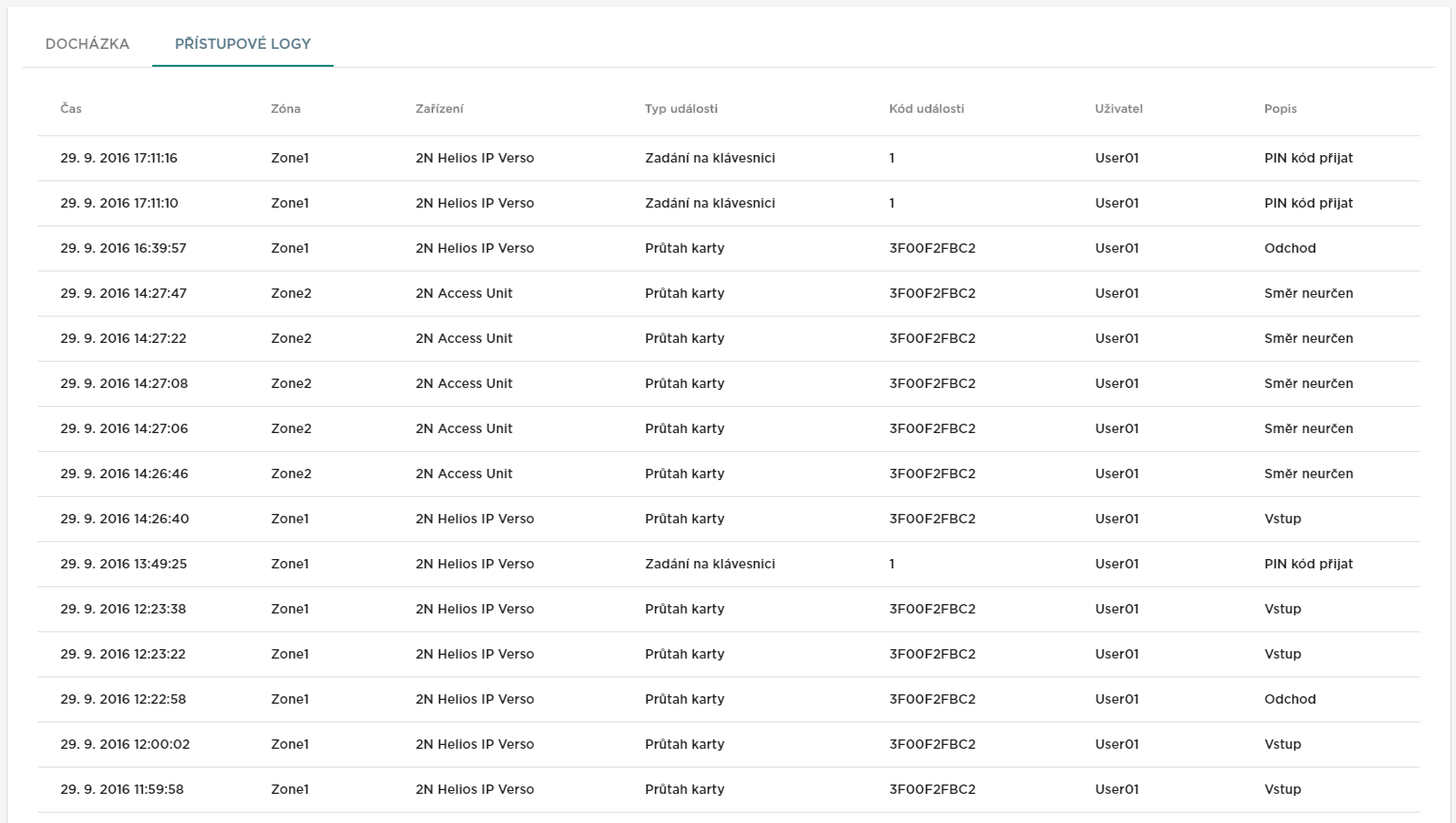Select the log timestamp 29. 9. 2016 12:22:58
This screenshot has width=1456, height=823.
click(123, 699)
